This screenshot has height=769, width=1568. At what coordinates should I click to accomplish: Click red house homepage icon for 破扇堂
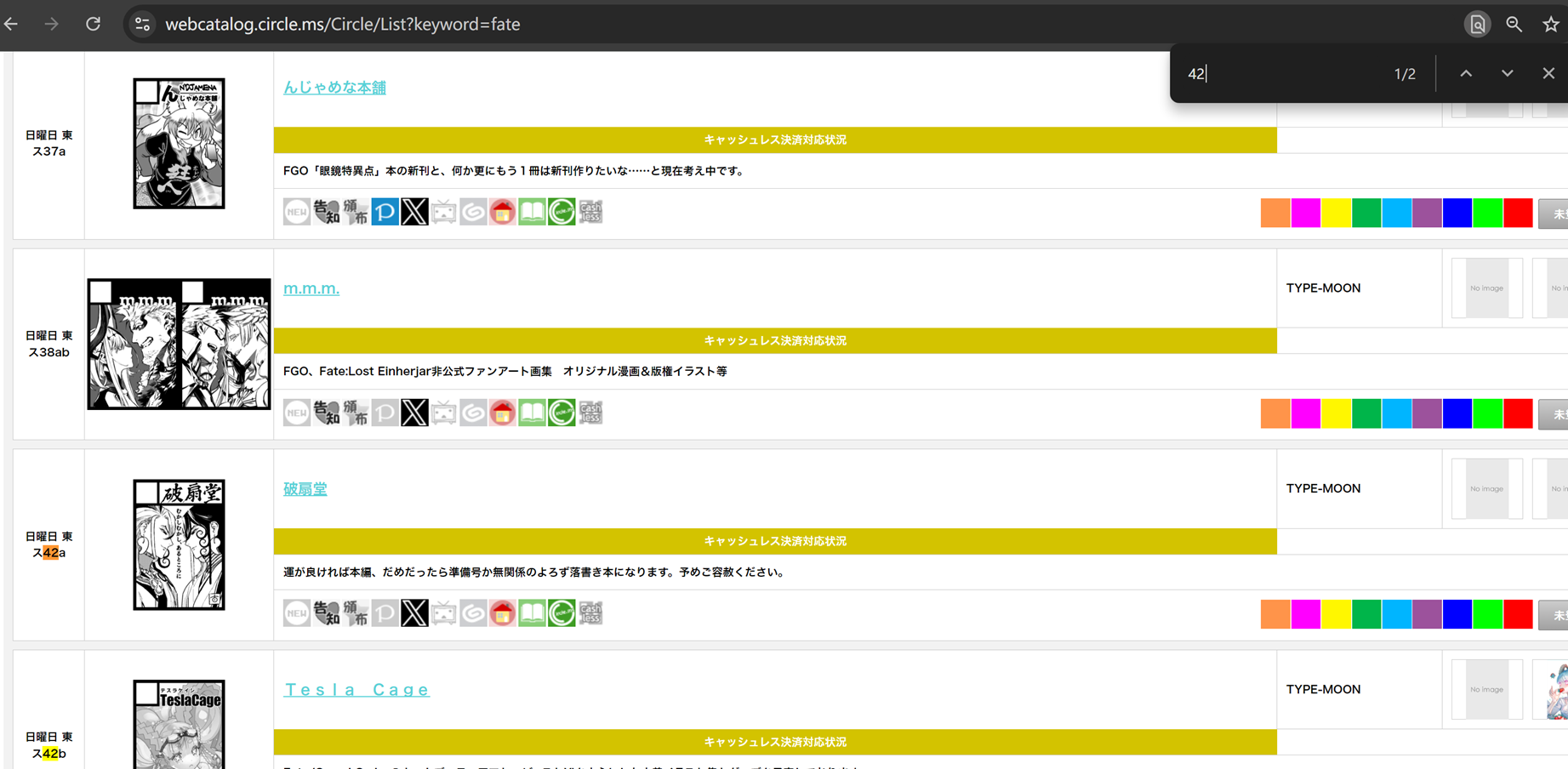pyautogui.click(x=502, y=613)
